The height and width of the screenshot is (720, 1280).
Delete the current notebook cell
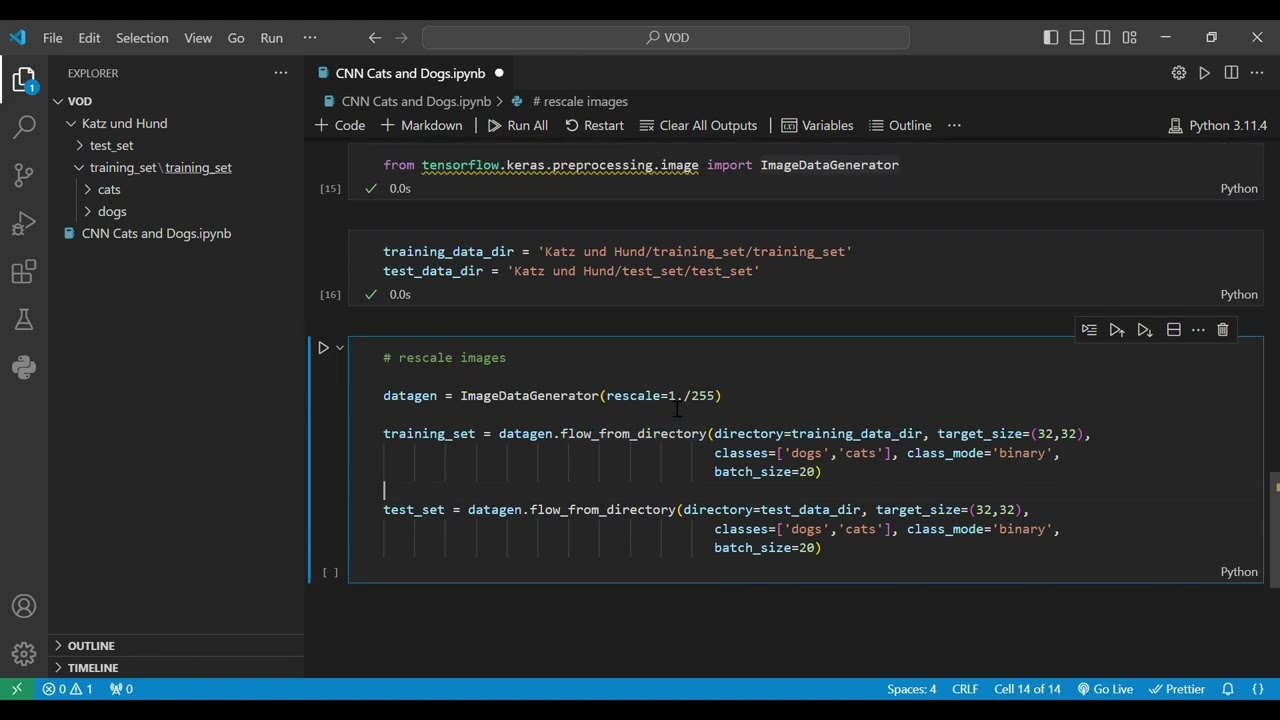1222,330
